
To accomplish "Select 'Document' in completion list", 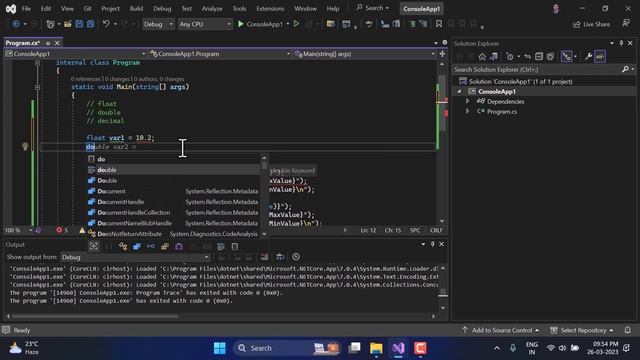I will (x=173, y=191).
